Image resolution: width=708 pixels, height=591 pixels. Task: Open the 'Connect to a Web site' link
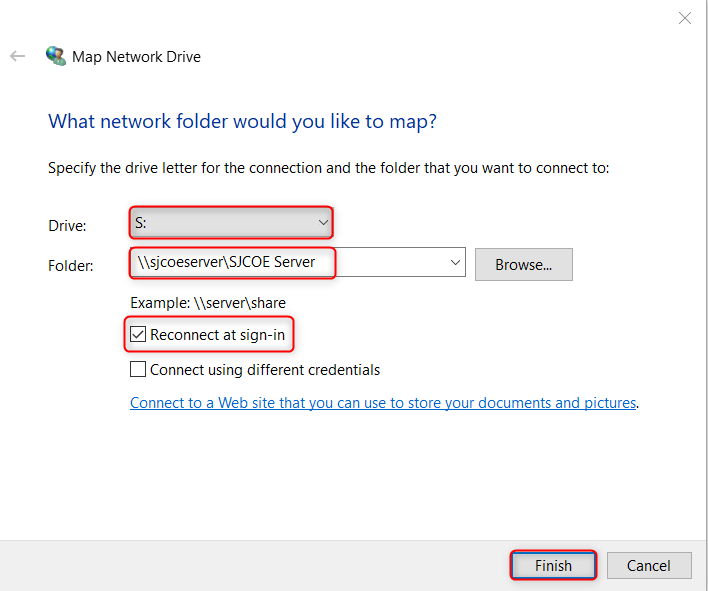pyautogui.click(x=383, y=403)
